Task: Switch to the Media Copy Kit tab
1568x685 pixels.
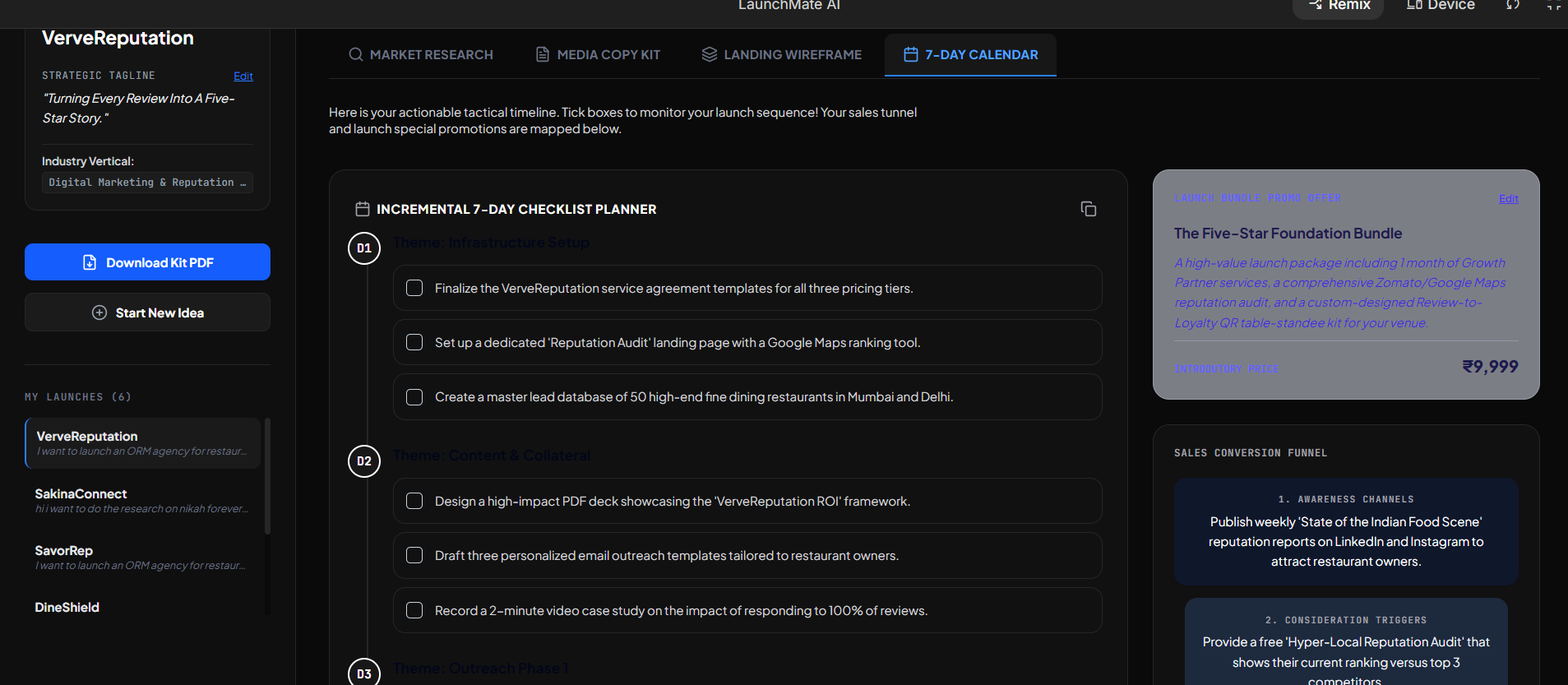Action: pyautogui.click(x=598, y=54)
